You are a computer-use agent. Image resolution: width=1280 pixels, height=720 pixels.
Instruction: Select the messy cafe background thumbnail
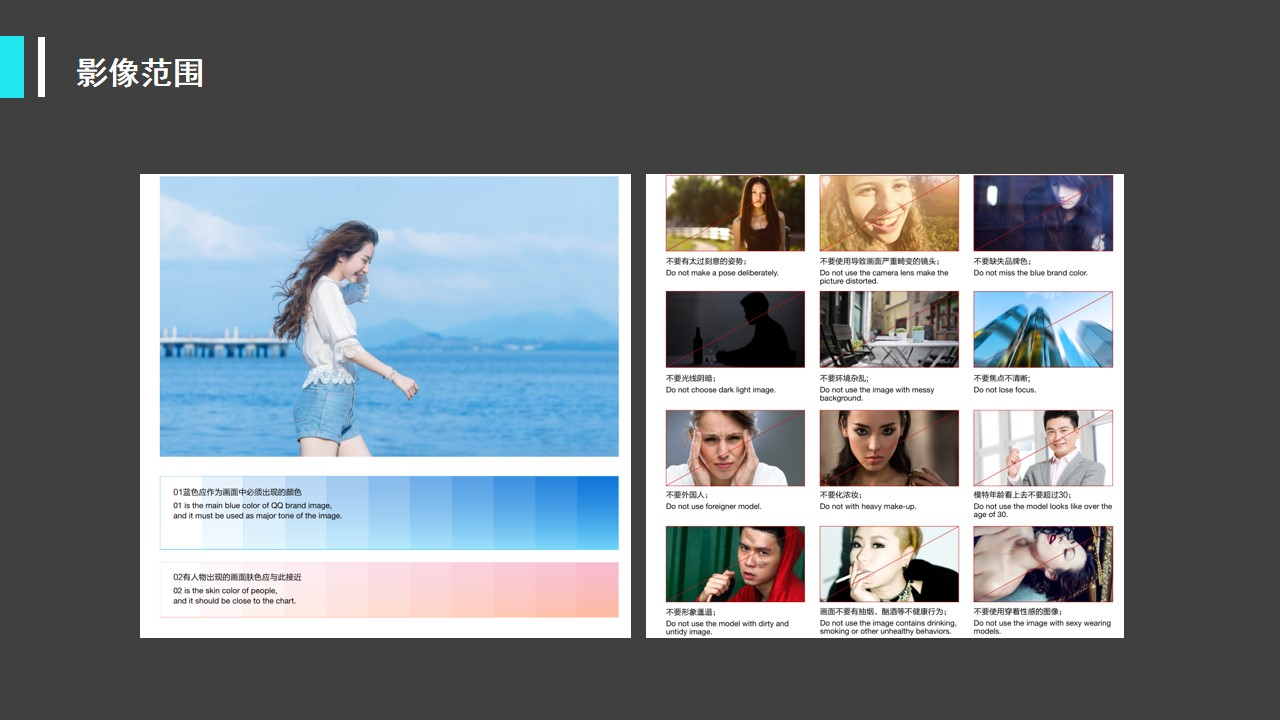[x=889, y=329]
